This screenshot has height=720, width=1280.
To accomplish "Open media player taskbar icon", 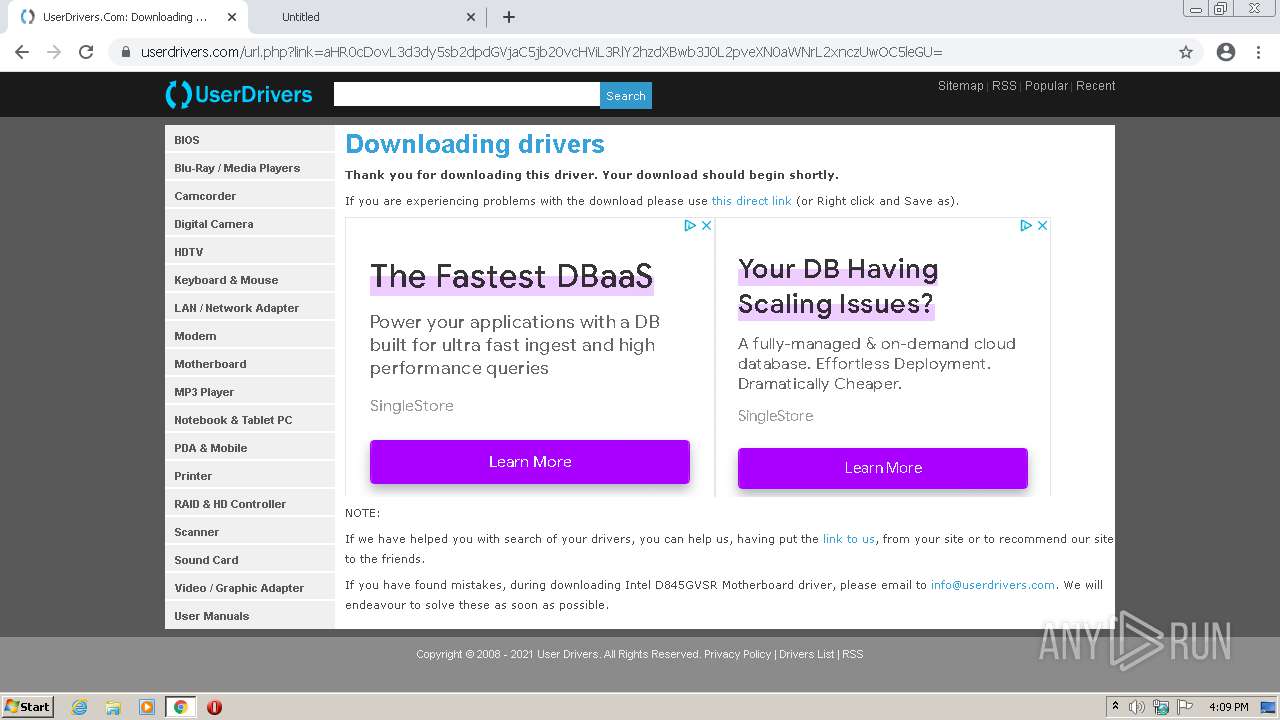I will click(147, 707).
